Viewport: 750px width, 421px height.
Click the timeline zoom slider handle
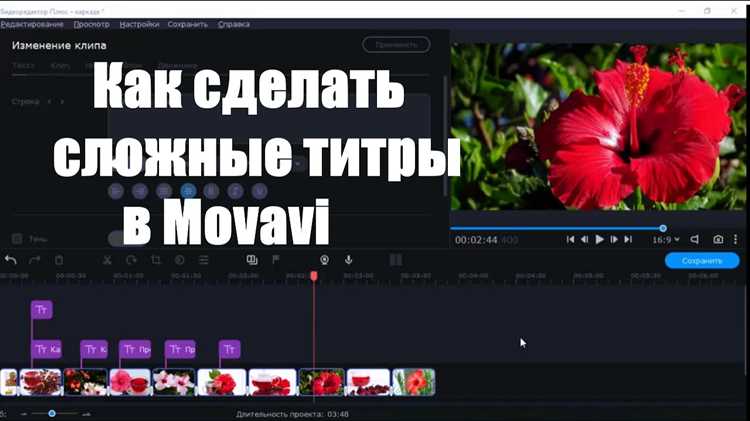52,413
